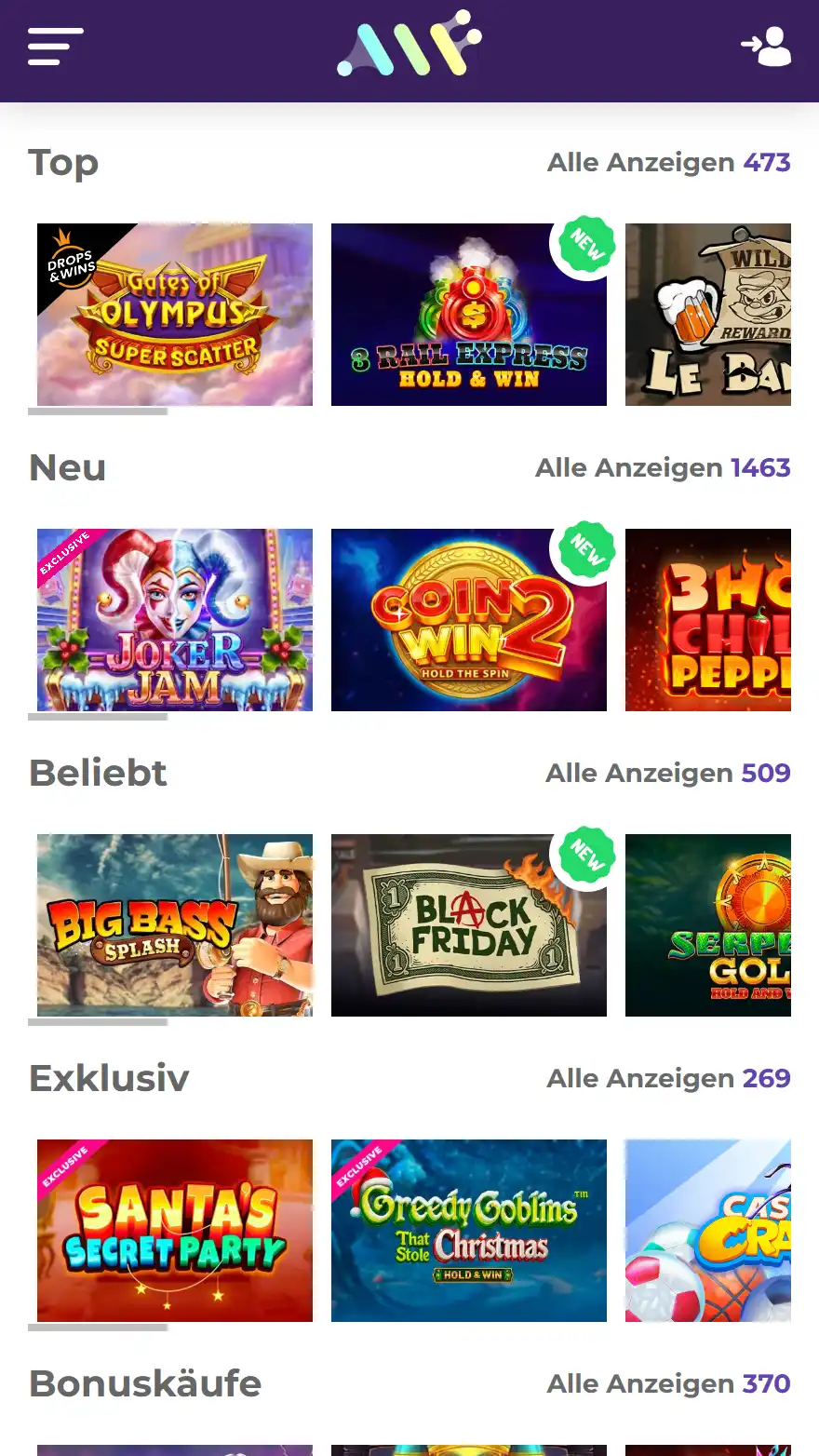Click the Top row scroll indicator bar
Screen dimensions: 819x1456
click(98, 411)
